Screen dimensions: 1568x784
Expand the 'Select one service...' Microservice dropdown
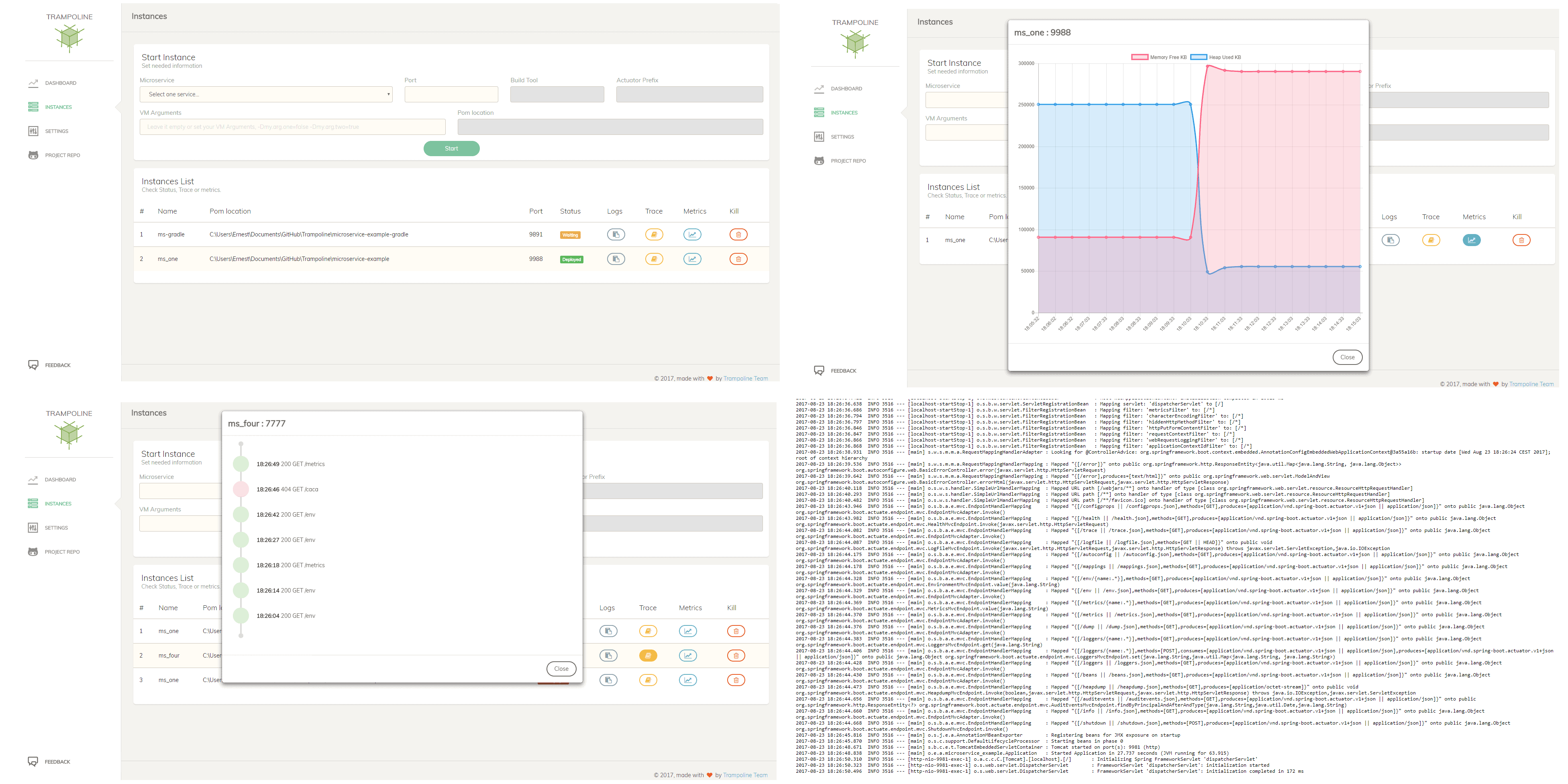click(x=266, y=94)
